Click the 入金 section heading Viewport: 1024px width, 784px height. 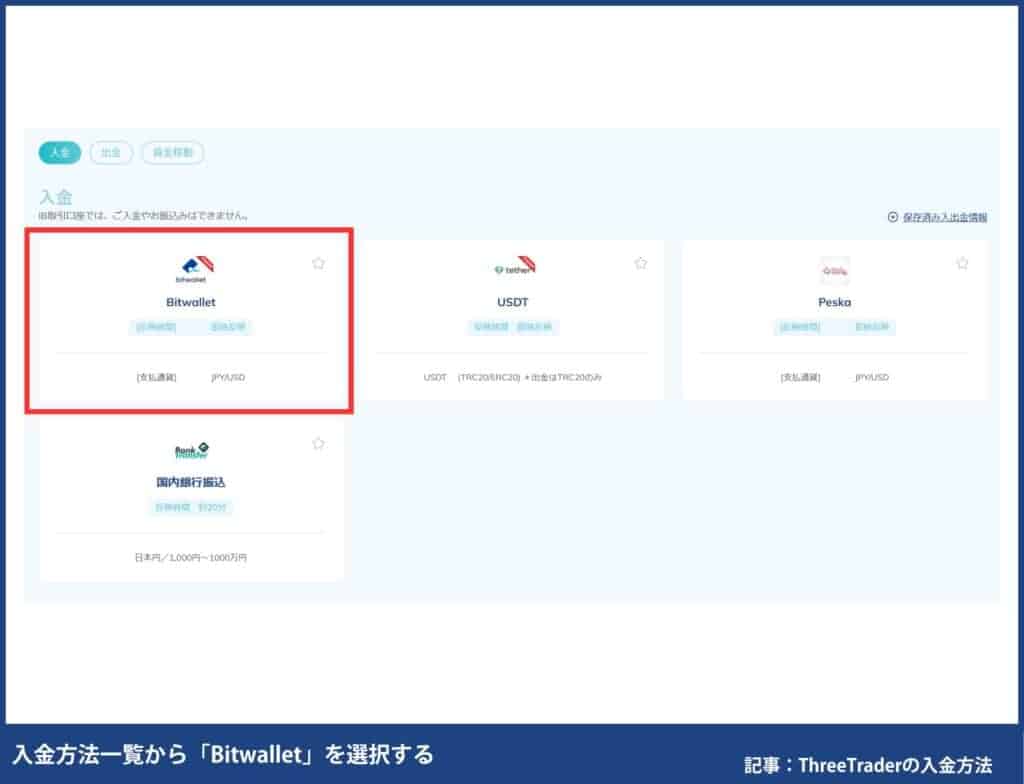tap(56, 197)
